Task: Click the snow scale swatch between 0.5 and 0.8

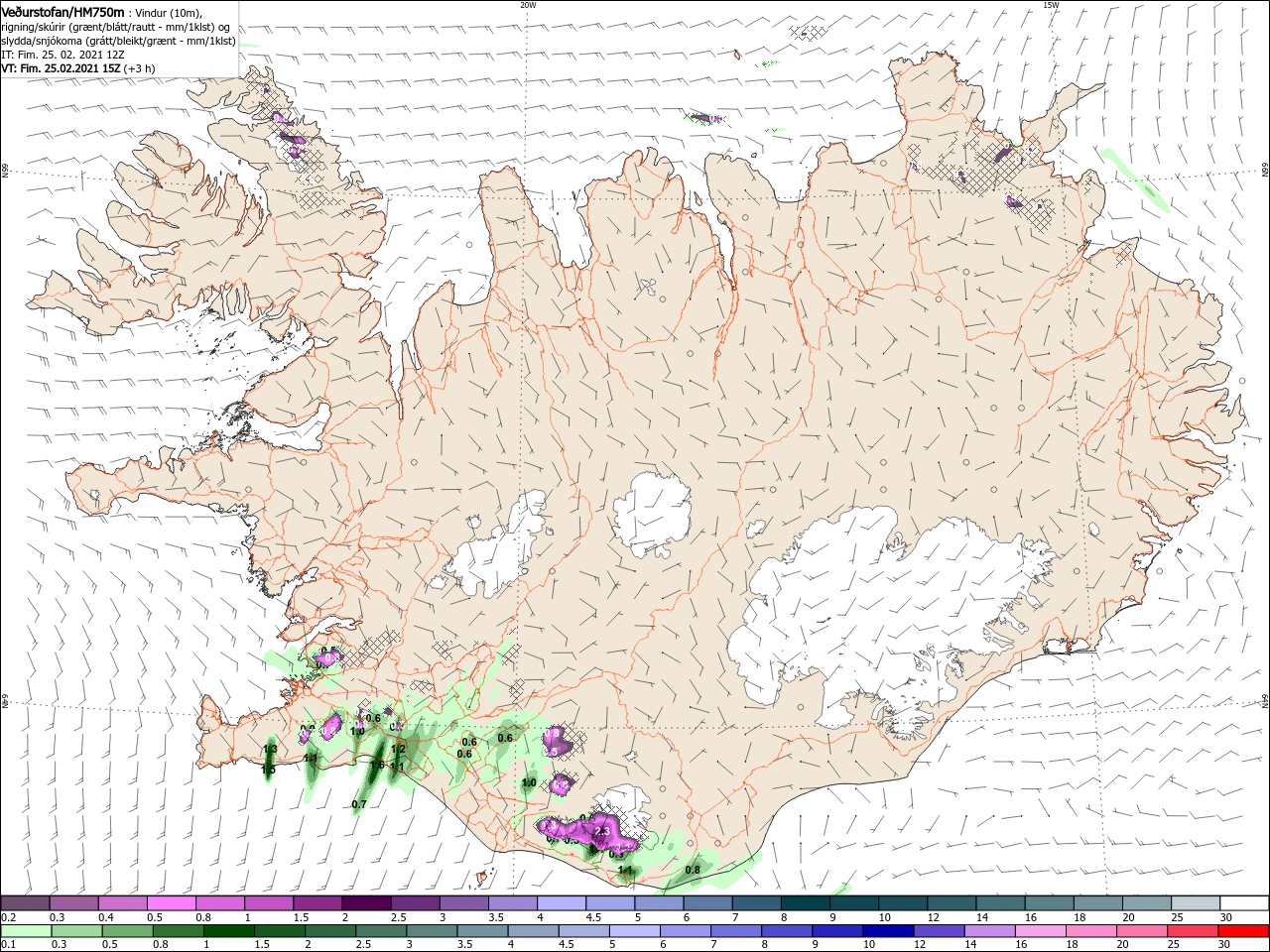Action: point(171,903)
